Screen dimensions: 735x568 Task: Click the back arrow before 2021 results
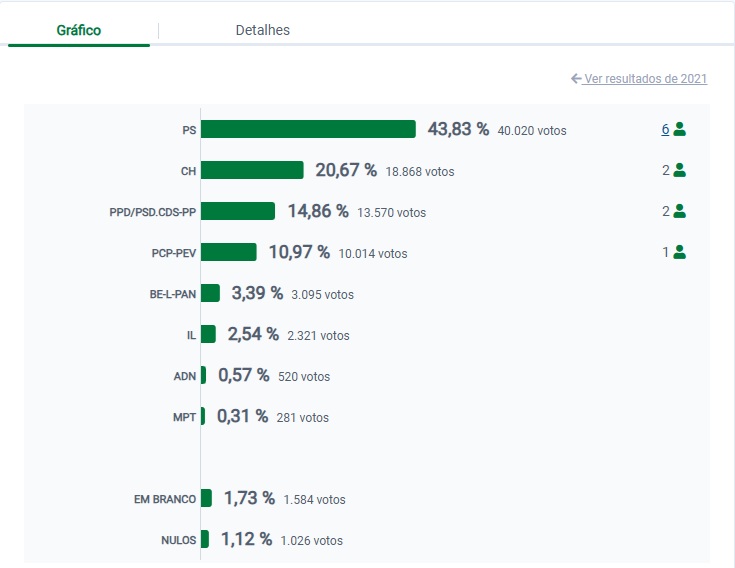576,78
